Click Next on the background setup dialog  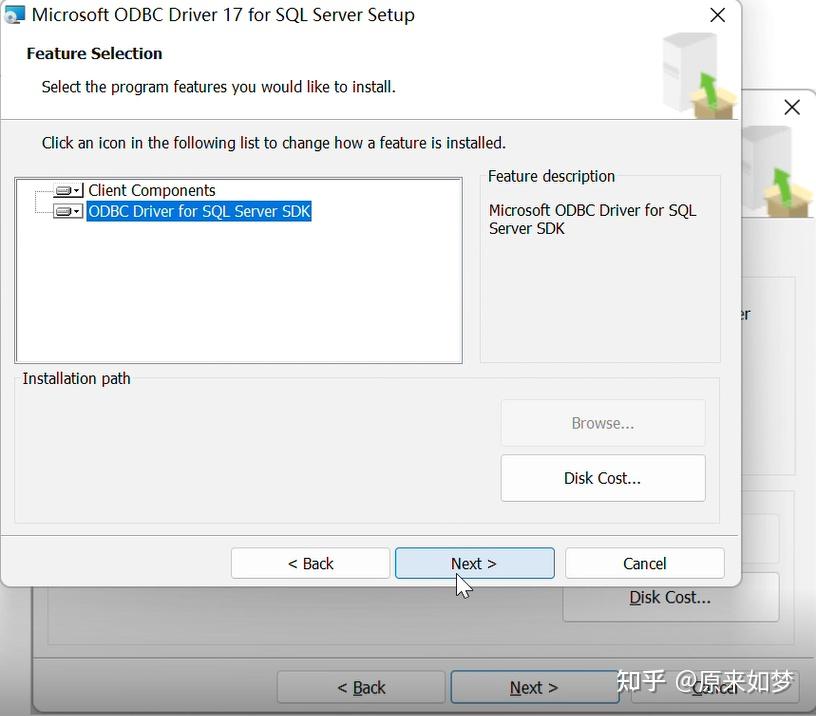[x=535, y=687]
